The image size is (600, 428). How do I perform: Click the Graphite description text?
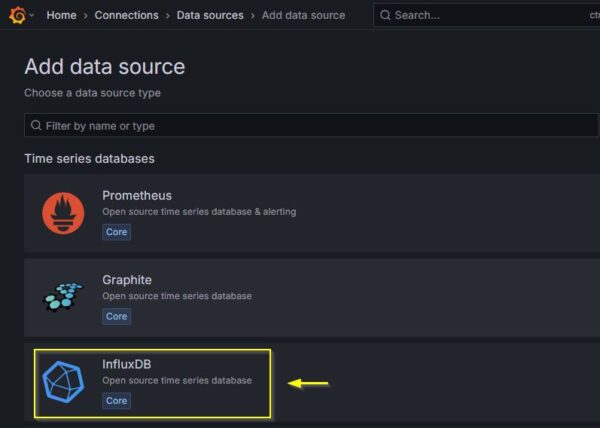click(177, 296)
